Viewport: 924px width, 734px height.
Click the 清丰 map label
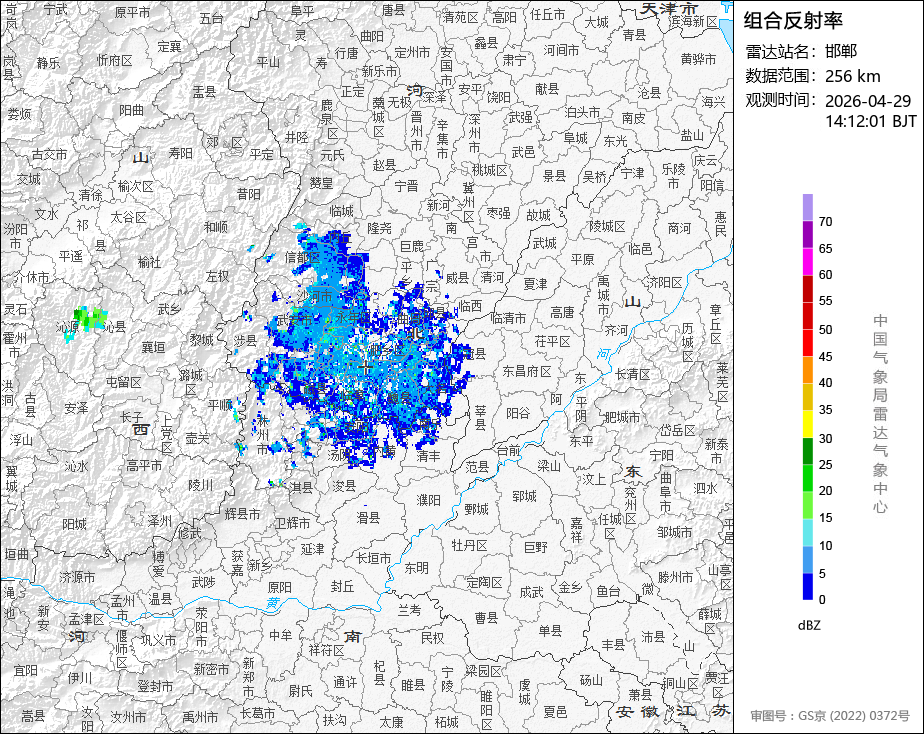tap(428, 456)
